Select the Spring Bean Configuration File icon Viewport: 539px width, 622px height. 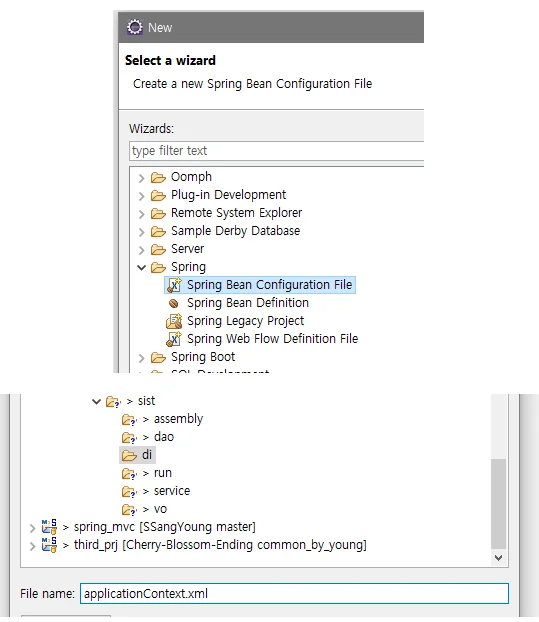(x=174, y=285)
